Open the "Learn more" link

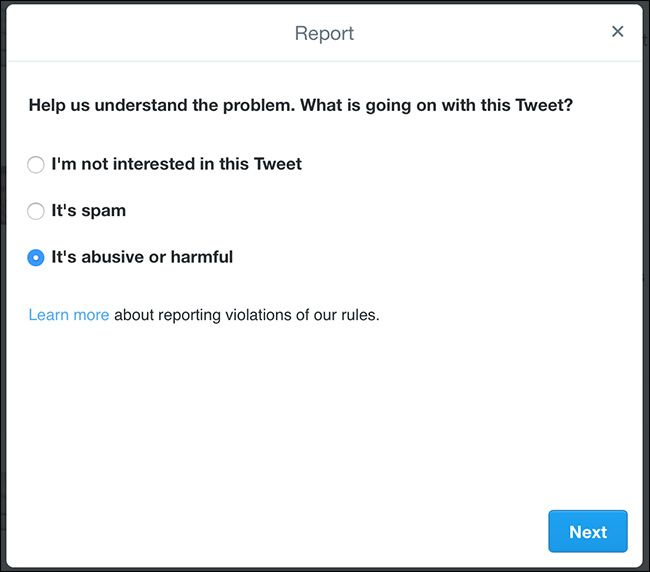(x=68, y=315)
